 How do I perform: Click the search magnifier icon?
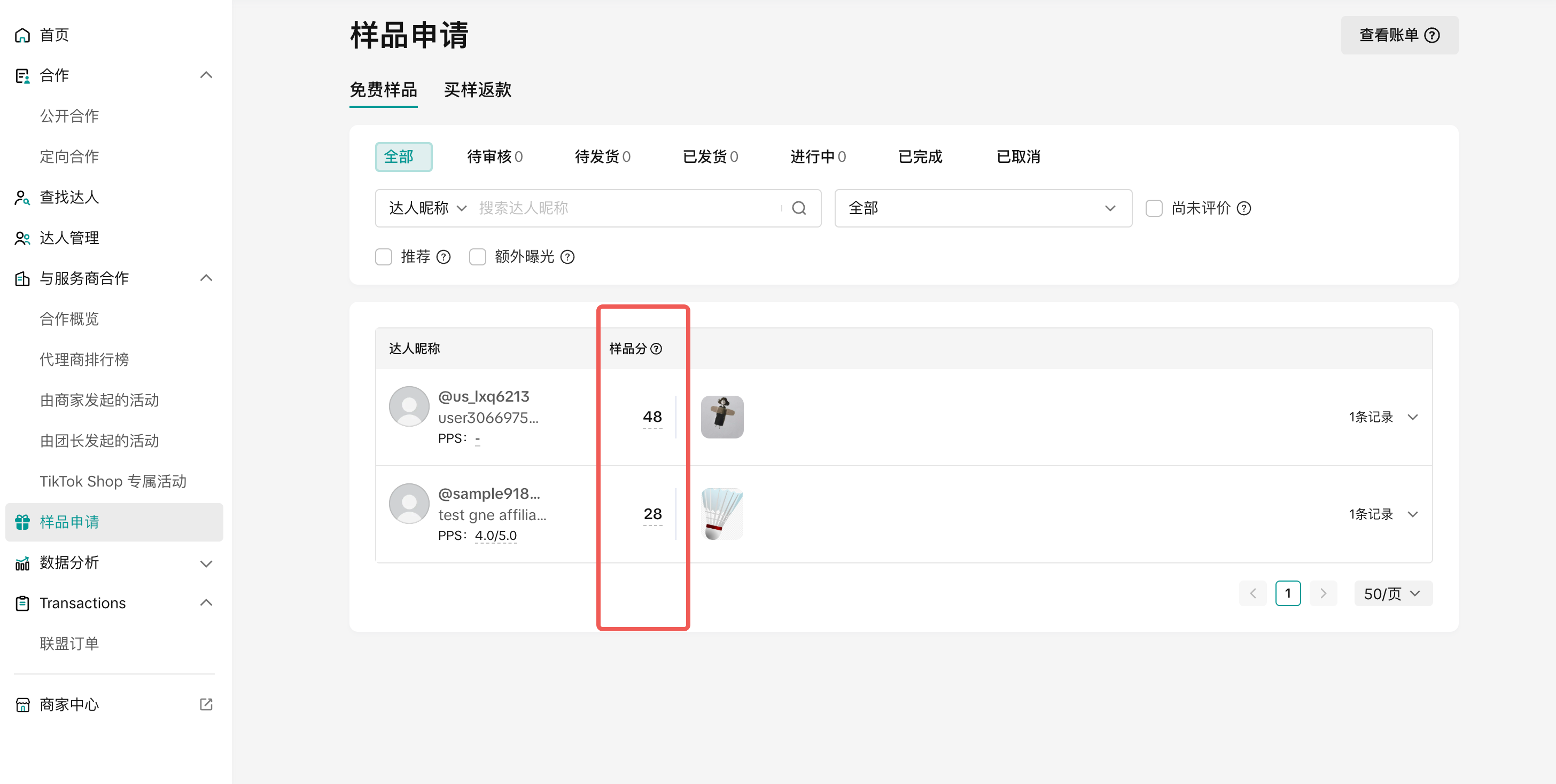point(798,208)
